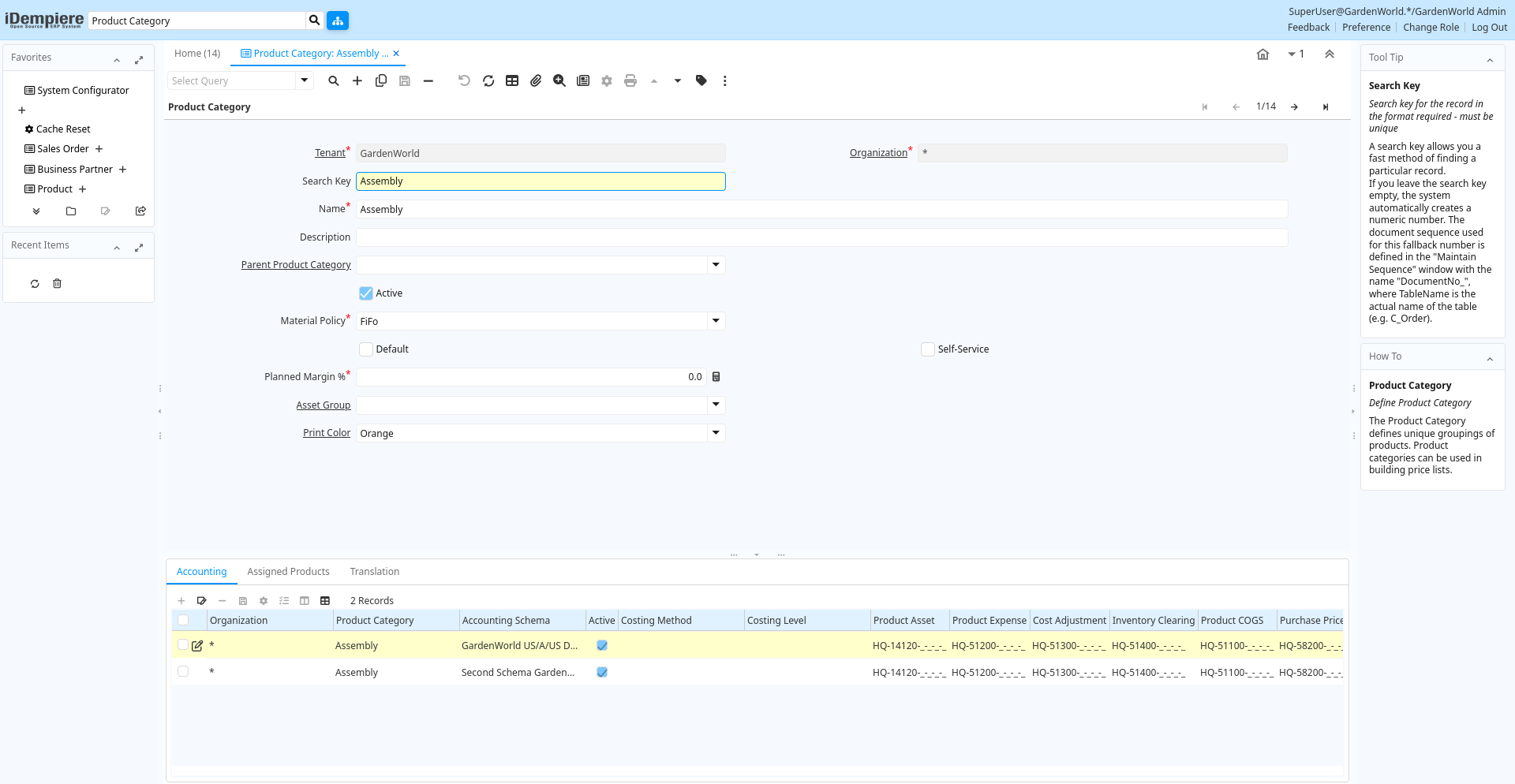1515x784 pixels.
Task: Click the Copy Record icon
Action: [x=381, y=80]
